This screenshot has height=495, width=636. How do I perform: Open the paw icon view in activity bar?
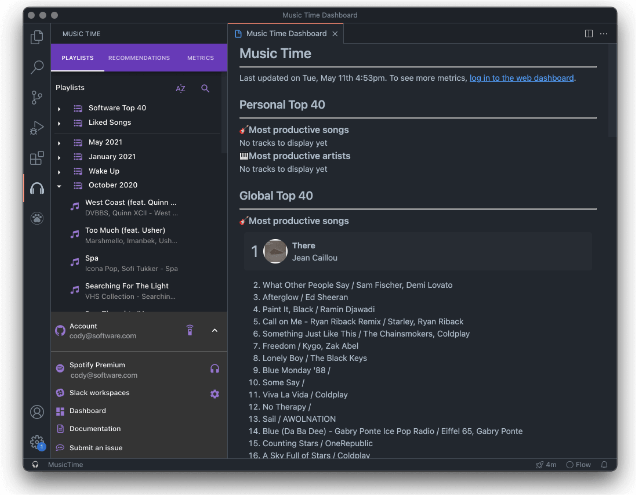[x=37, y=219]
